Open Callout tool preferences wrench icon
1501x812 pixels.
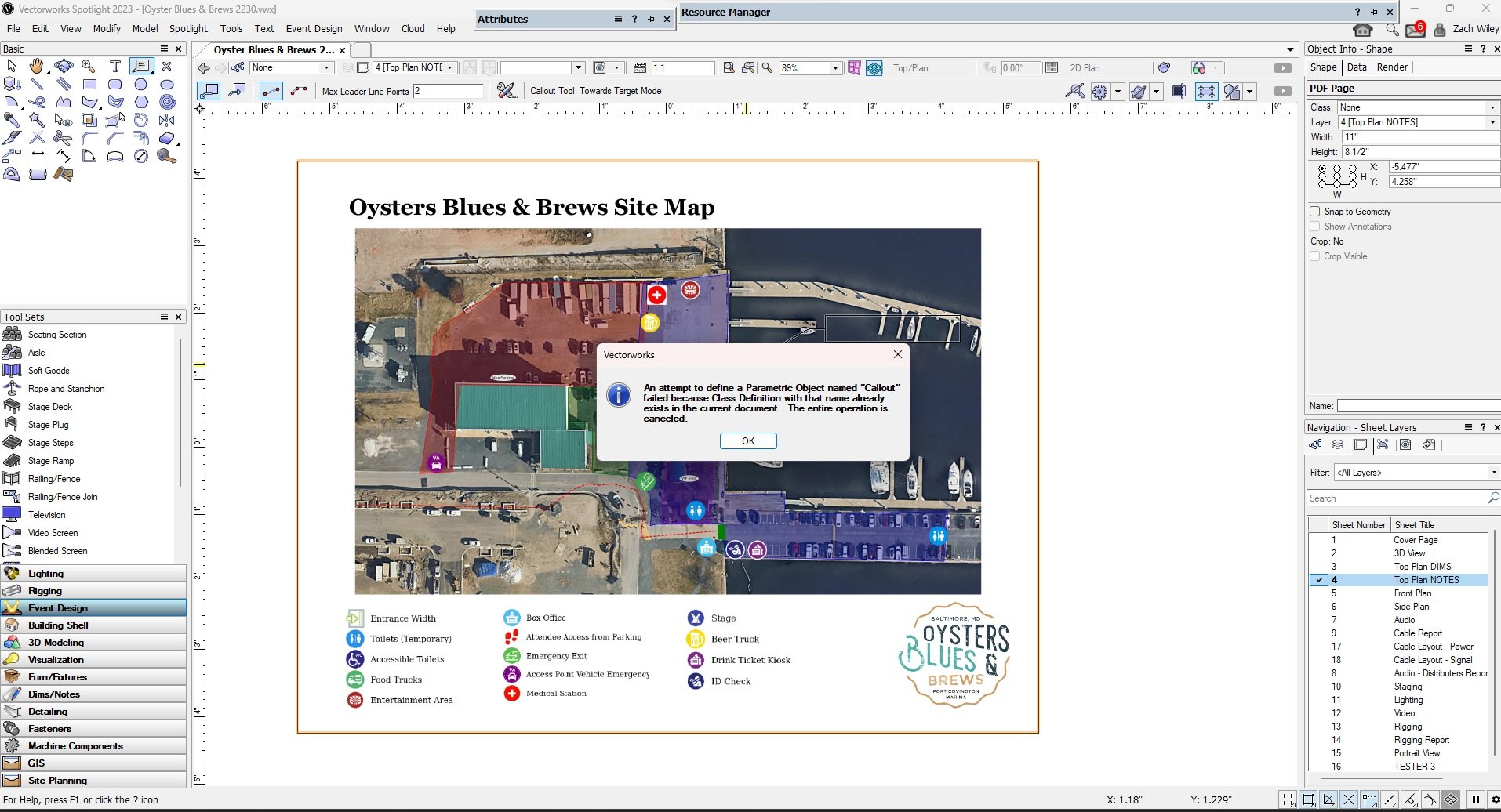pyautogui.click(x=507, y=91)
